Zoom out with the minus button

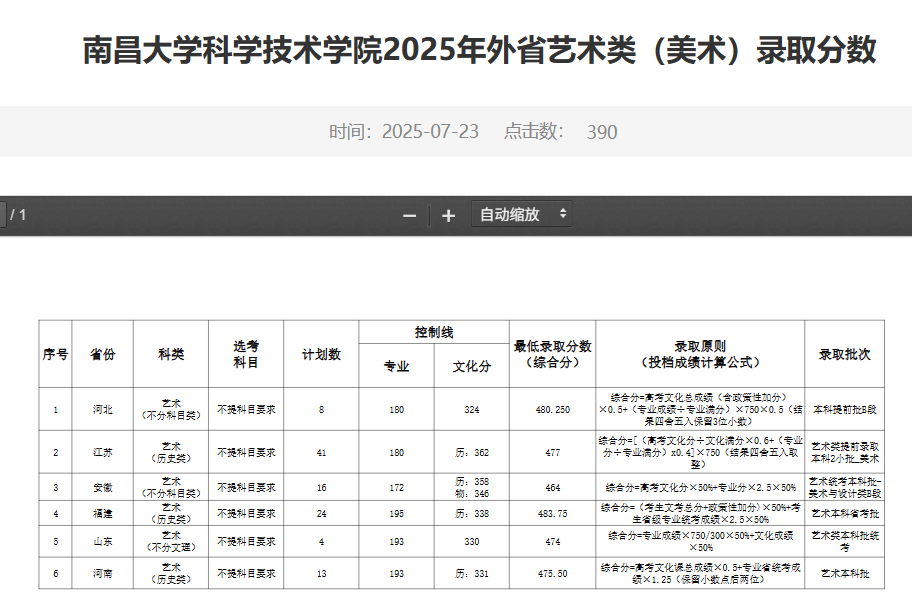click(409, 216)
